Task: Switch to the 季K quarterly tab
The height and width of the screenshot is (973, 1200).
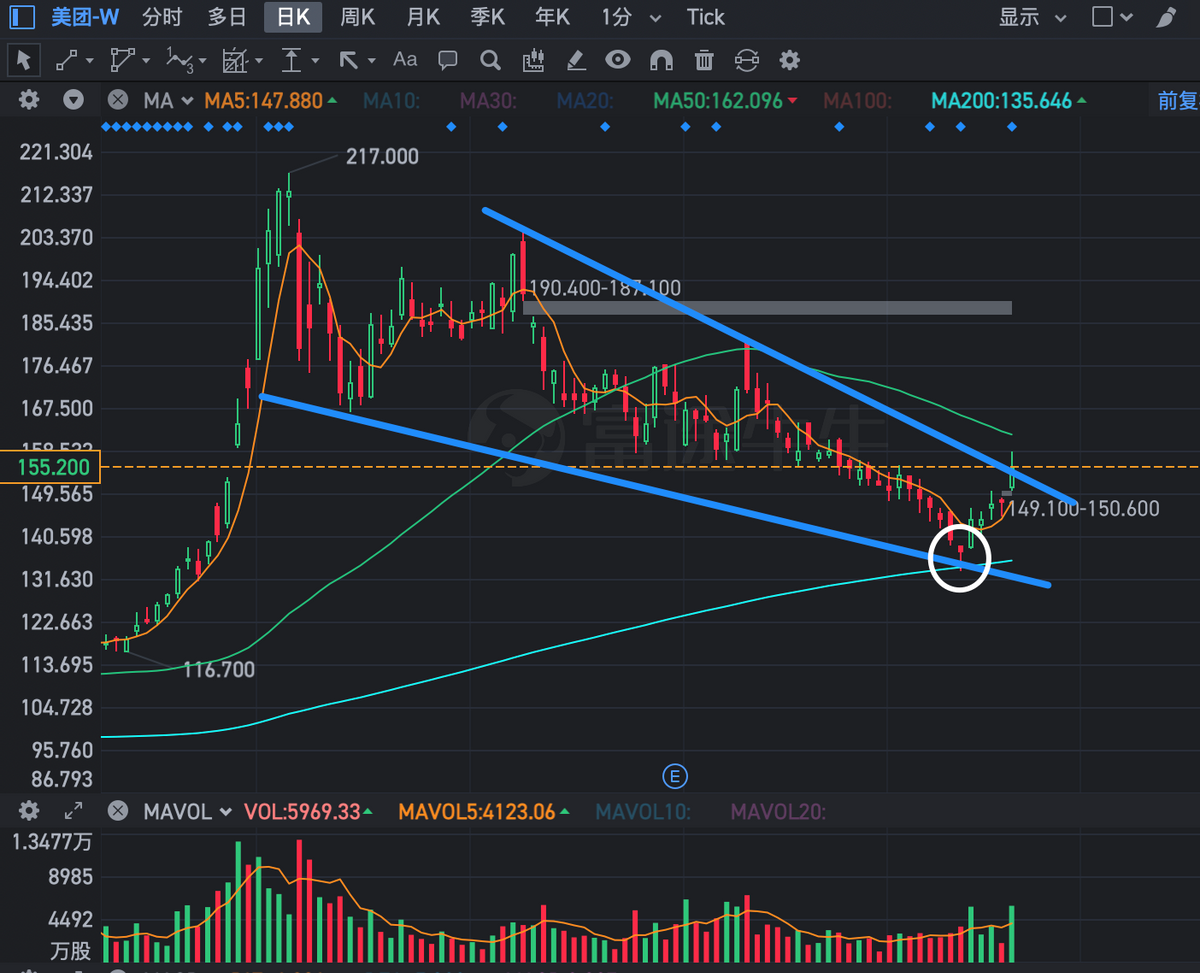Action: (x=488, y=17)
